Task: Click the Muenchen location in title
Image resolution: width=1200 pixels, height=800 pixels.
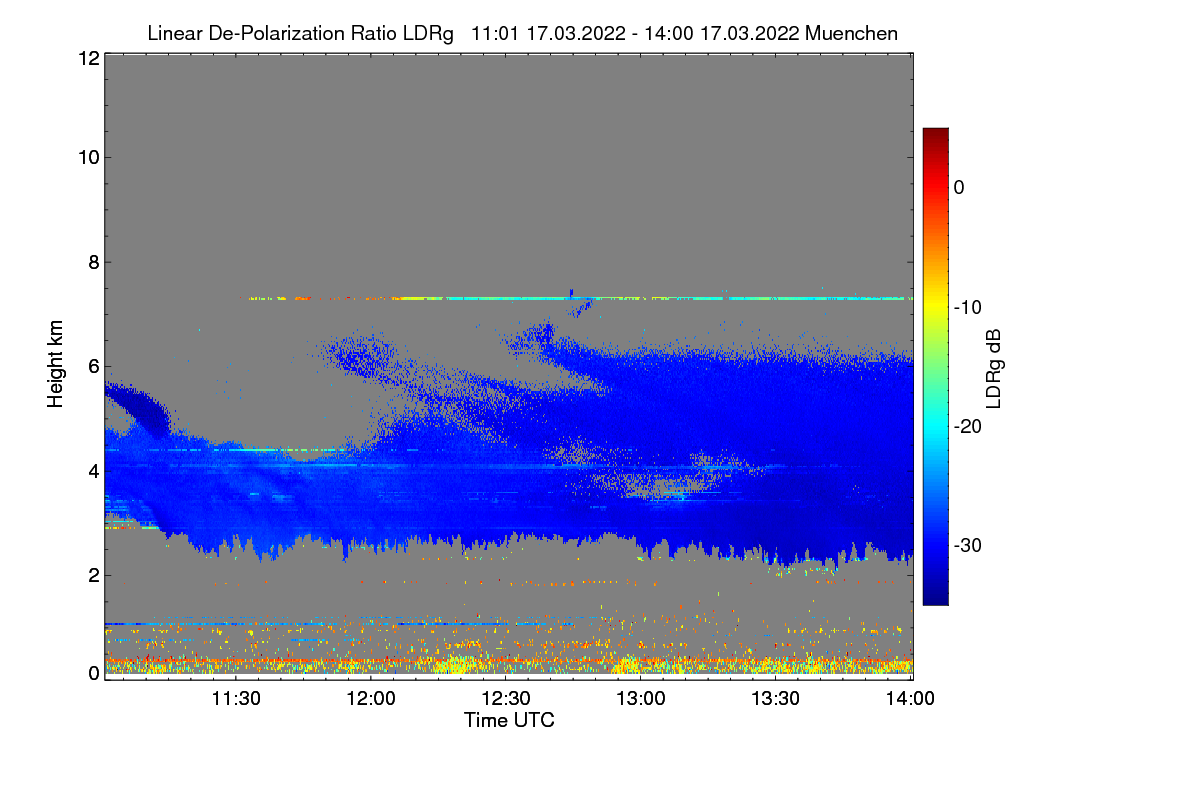Action: tap(851, 33)
